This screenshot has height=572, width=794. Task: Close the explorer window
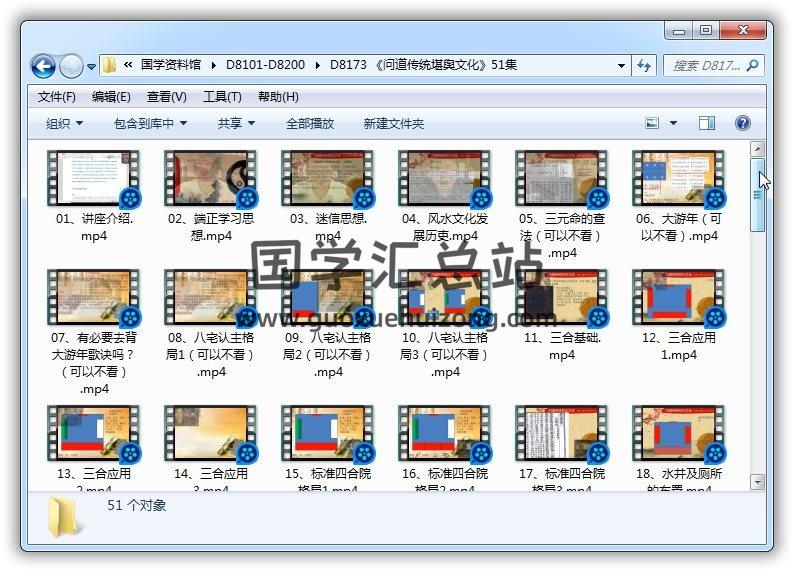[x=742, y=31]
